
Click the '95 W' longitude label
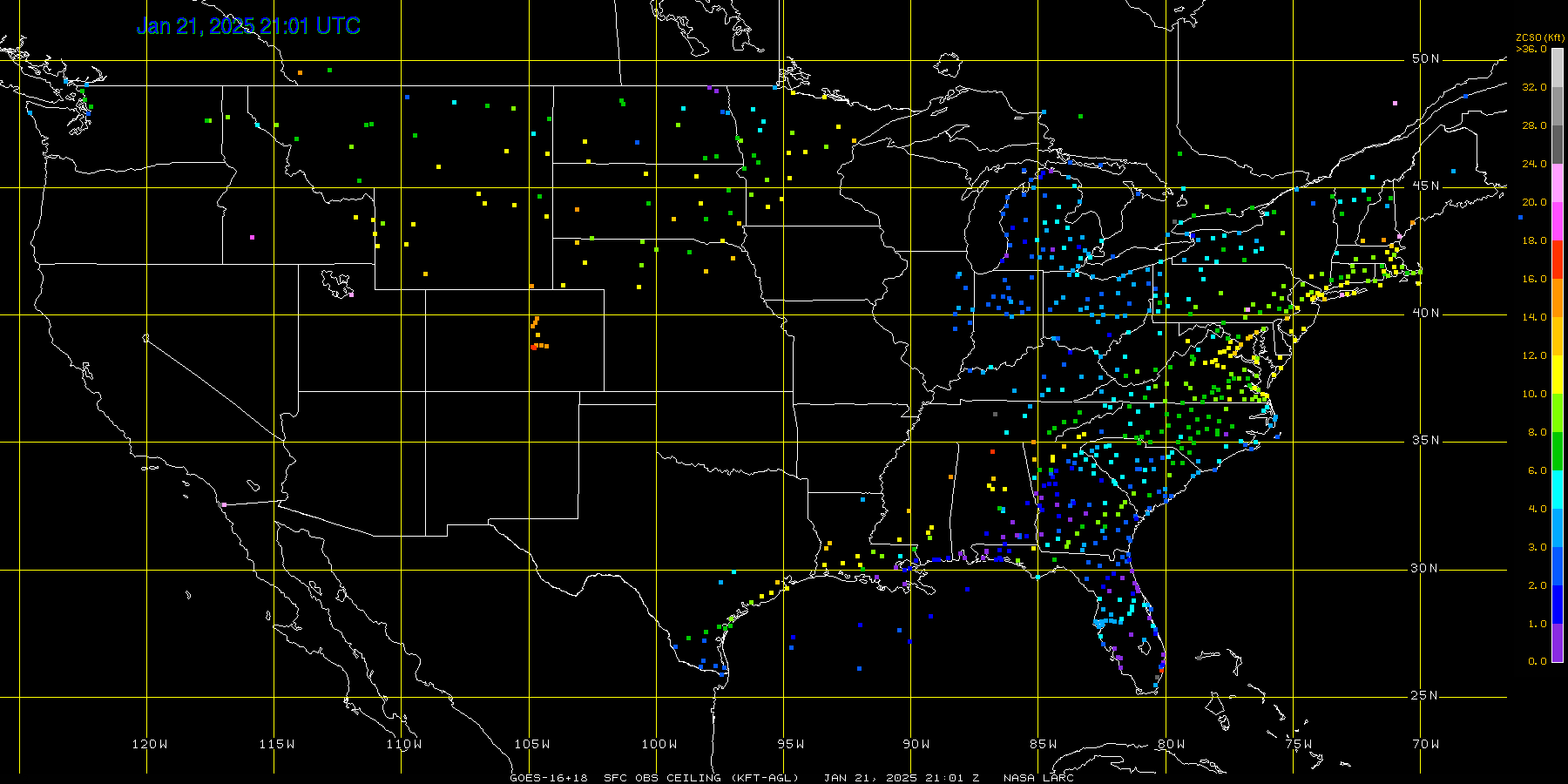point(791,744)
